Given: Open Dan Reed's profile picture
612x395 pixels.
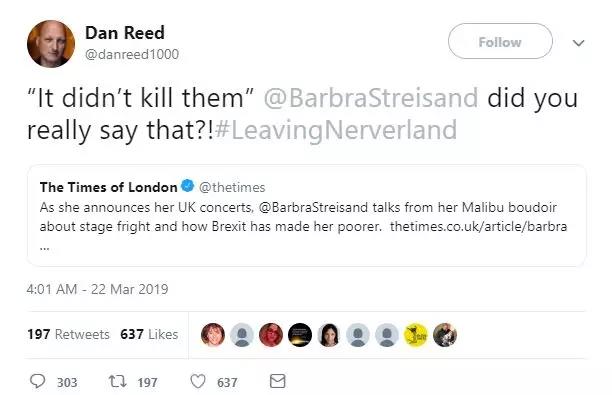Looking at the screenshot, I should (x=51, y=44).
